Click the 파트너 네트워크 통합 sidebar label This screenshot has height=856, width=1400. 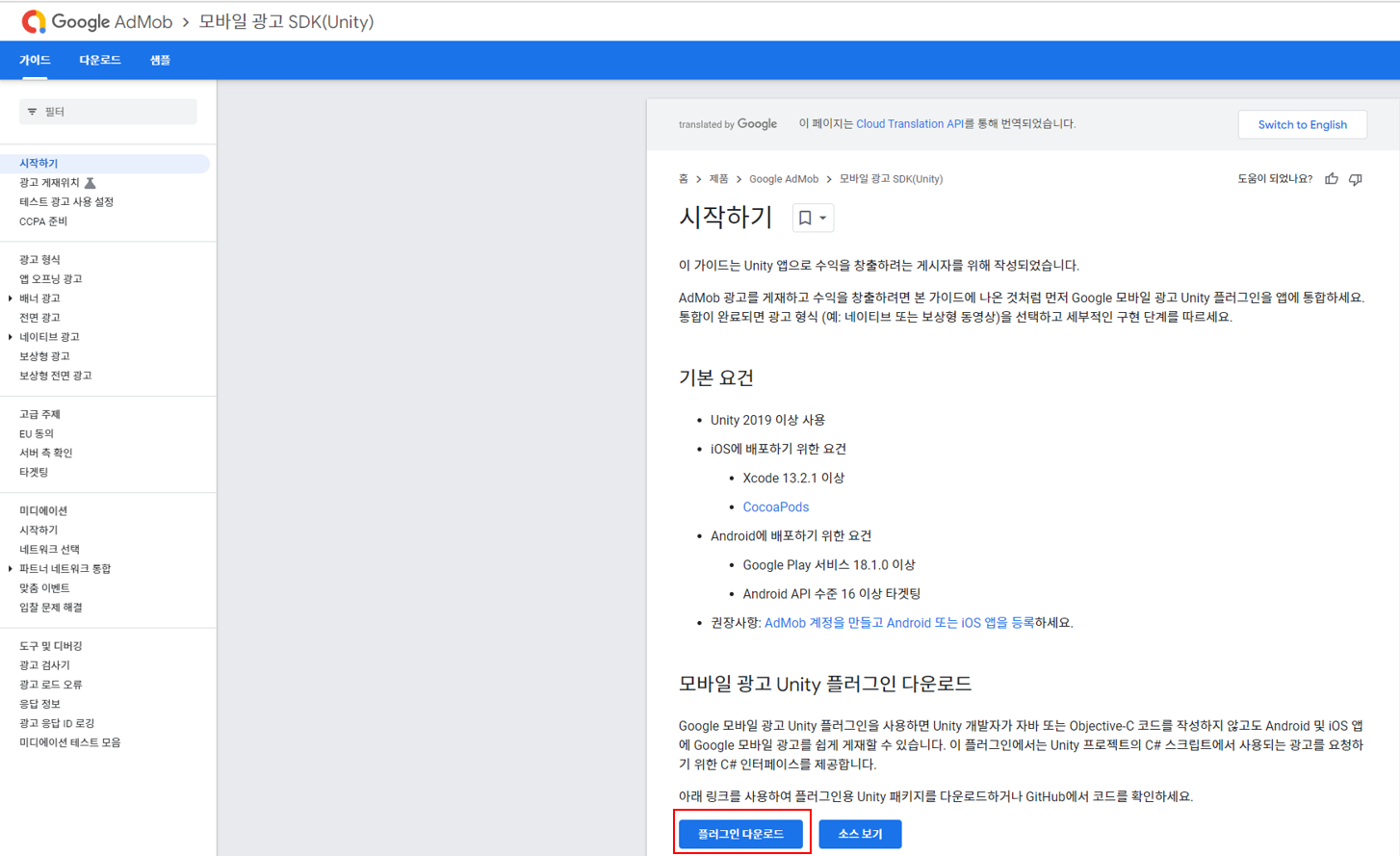65,569
